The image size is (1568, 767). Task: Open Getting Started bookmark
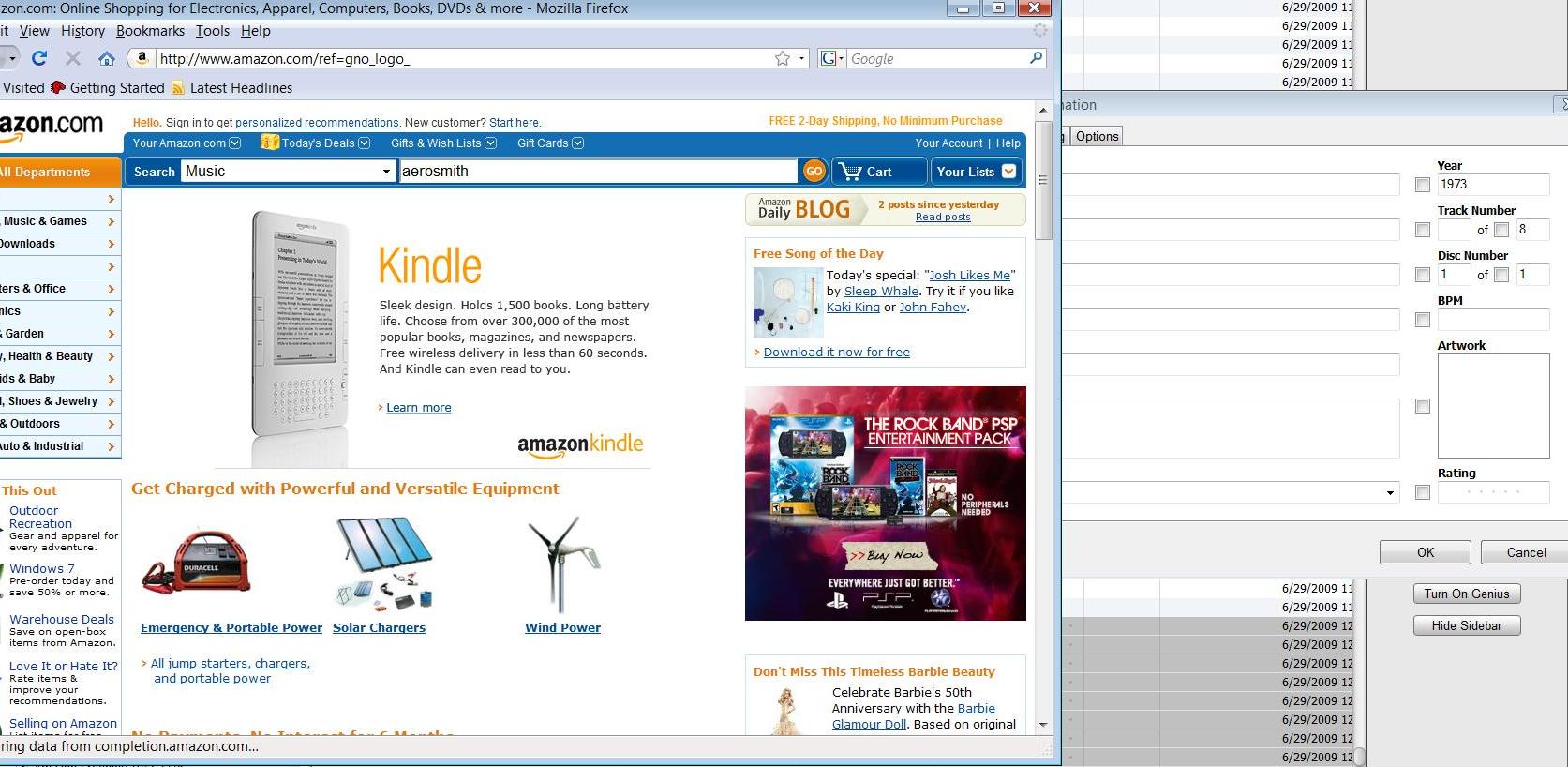(108, 88)
